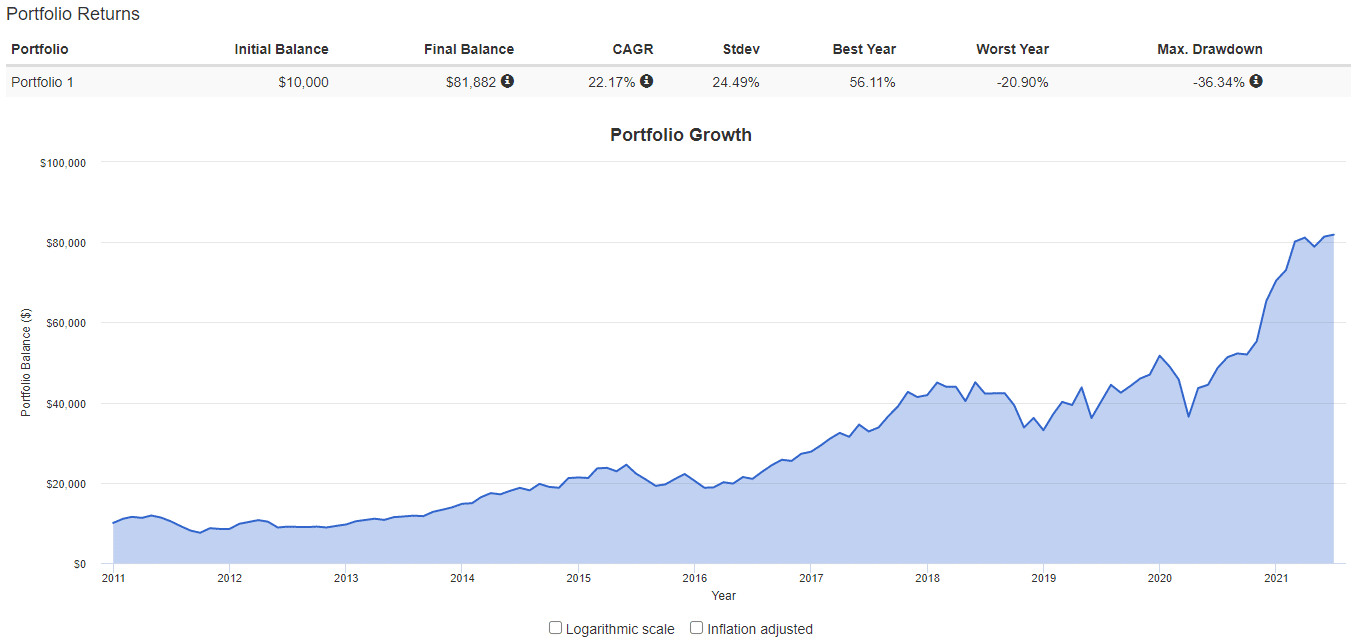Select the Portfolio 1 row label
This screenshot has height=644, width=1351.
[42, 82]
